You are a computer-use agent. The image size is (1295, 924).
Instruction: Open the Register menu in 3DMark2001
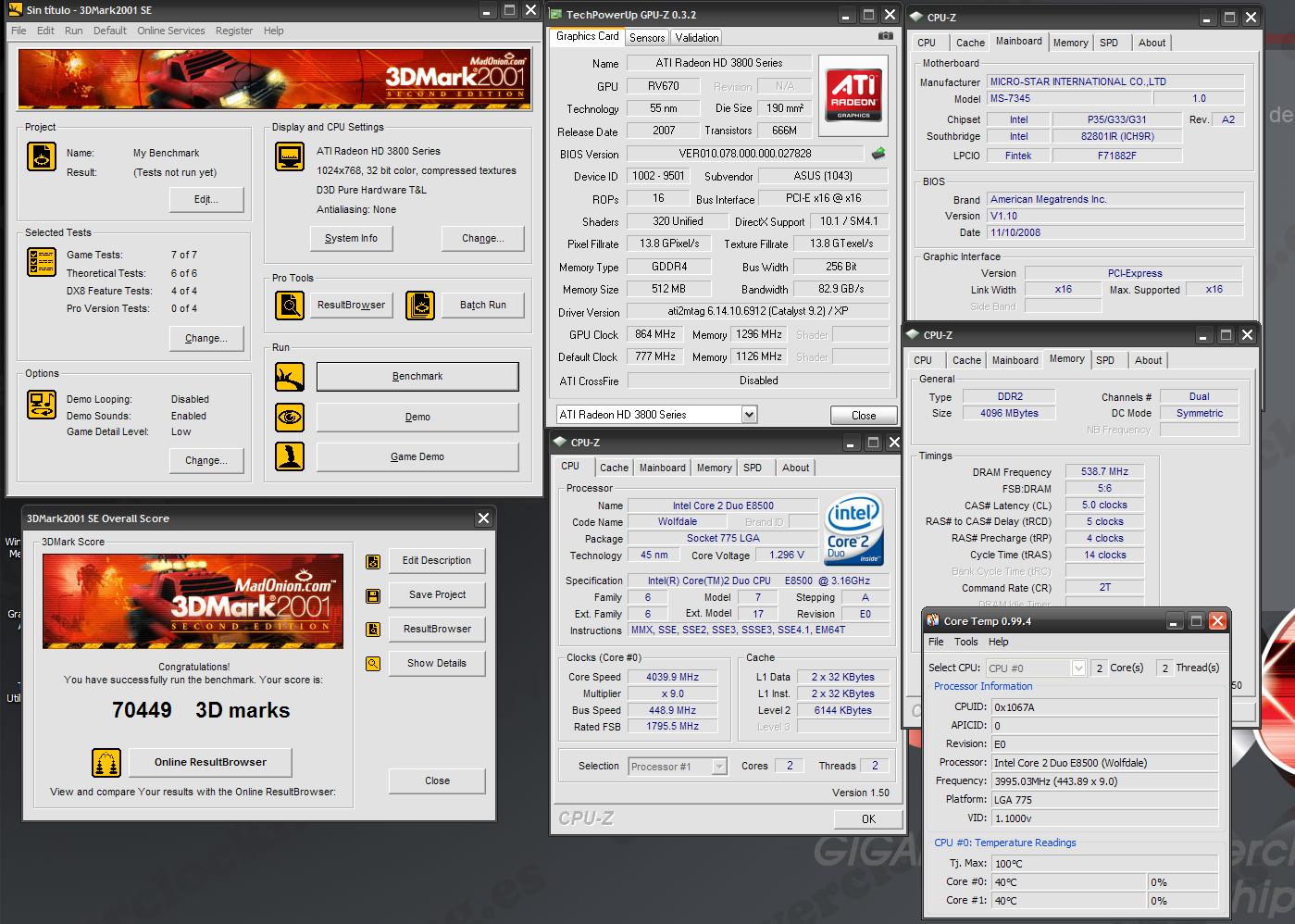point(234,31)
